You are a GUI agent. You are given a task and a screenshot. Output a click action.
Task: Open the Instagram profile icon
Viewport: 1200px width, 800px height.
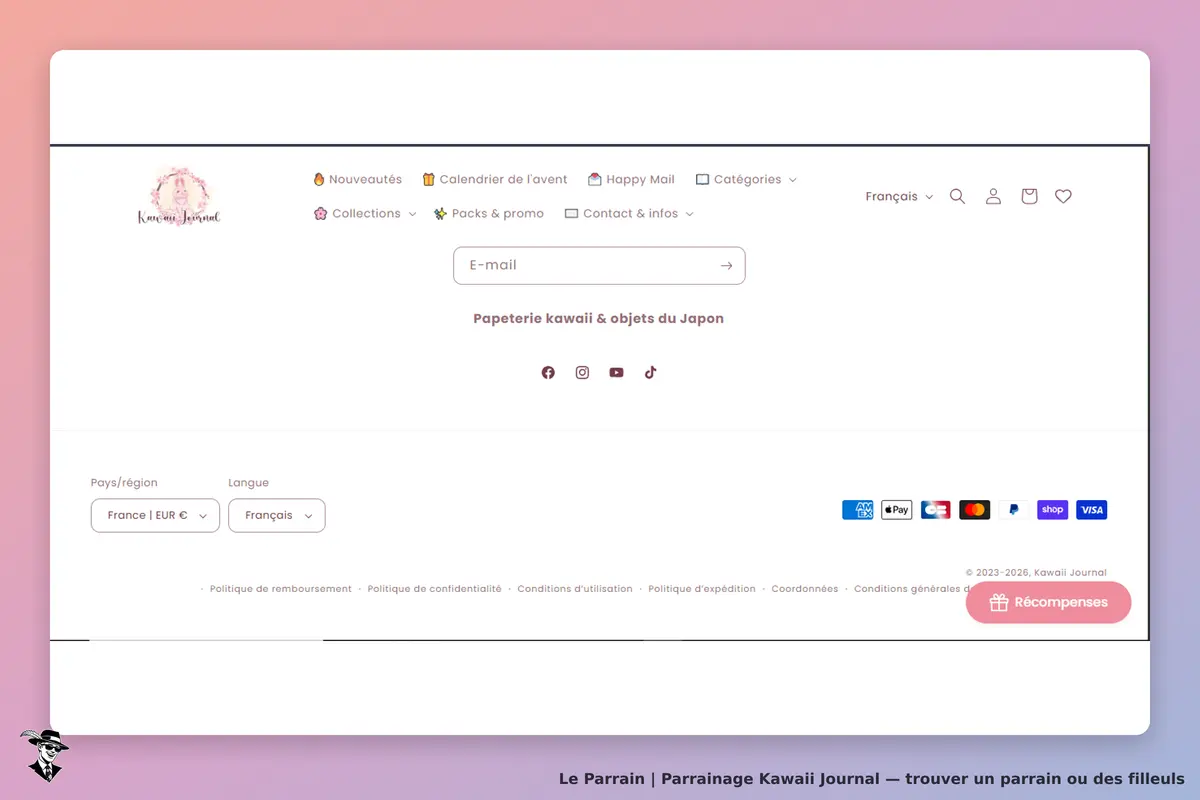pos(582,372)
